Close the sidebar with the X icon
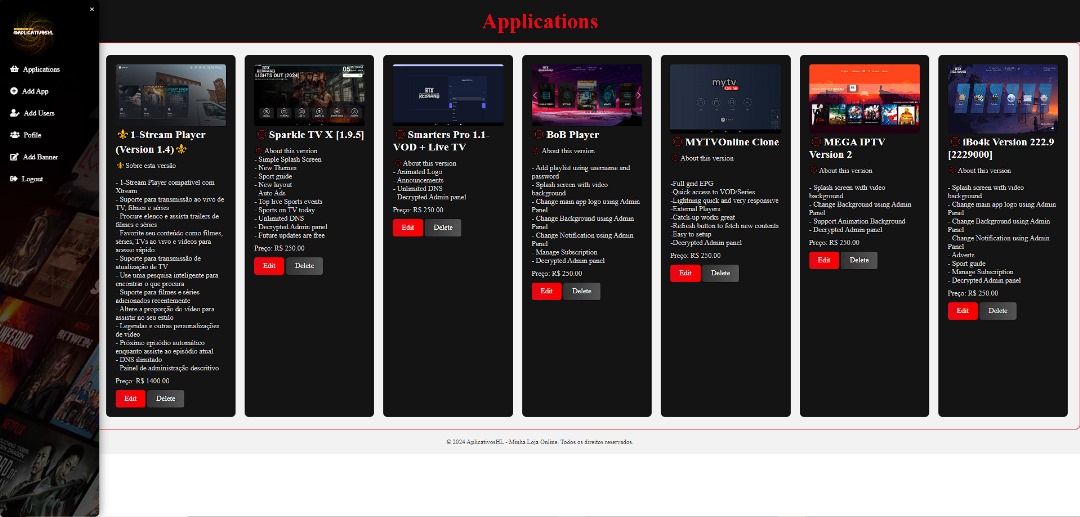Image resolution: width=1080 pixels, height=517 pixels. (x=92, y=9)
